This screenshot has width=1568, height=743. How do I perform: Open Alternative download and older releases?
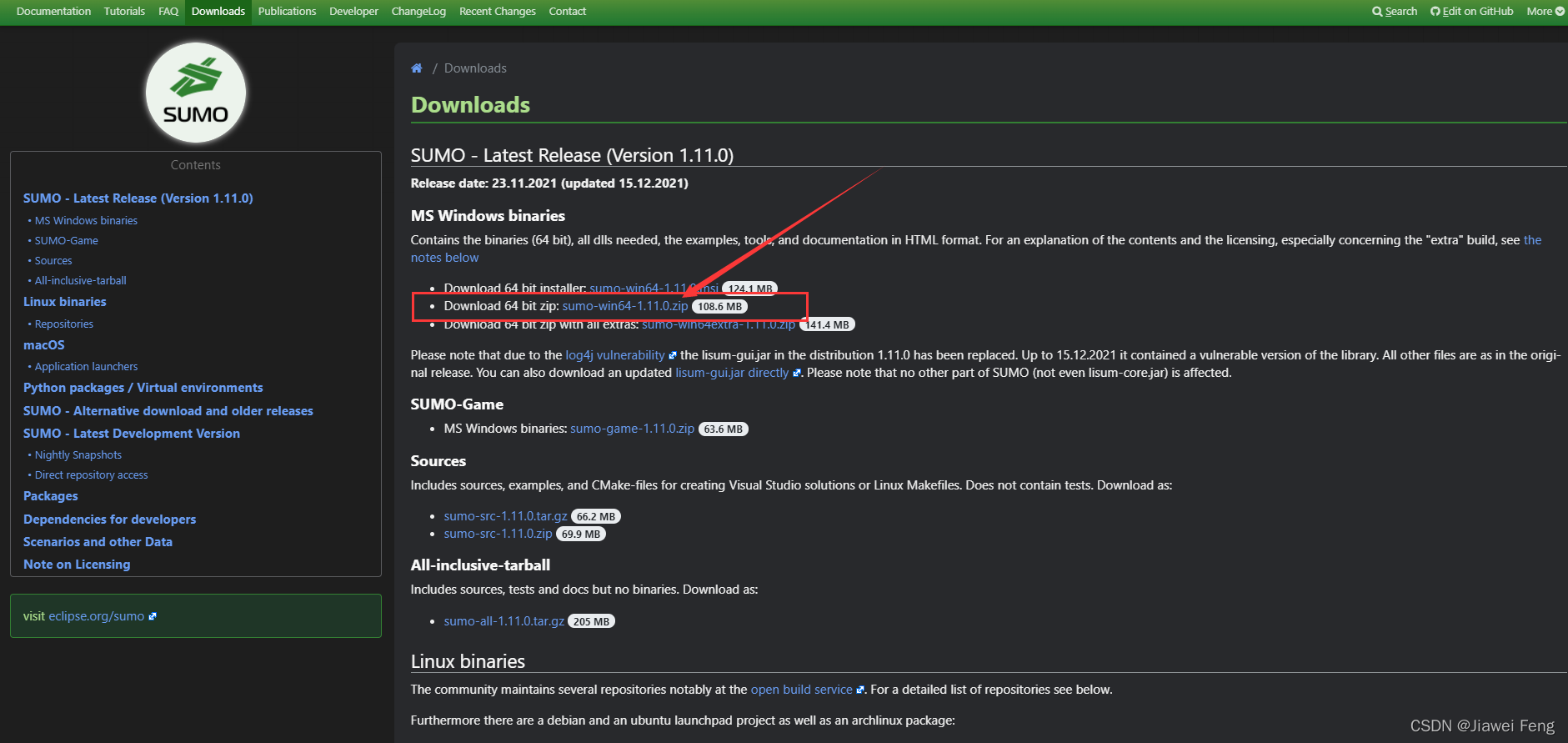click(x=168, y=411)
